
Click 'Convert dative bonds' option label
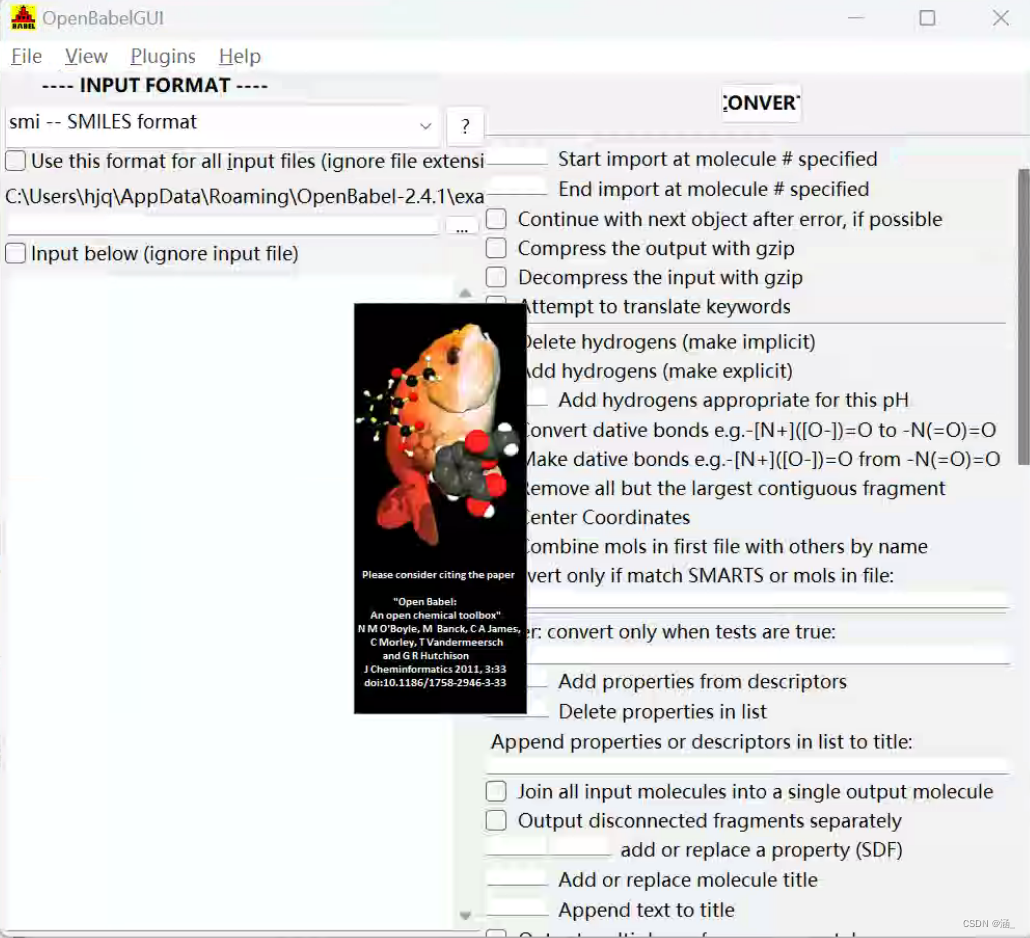click(761, 430)
